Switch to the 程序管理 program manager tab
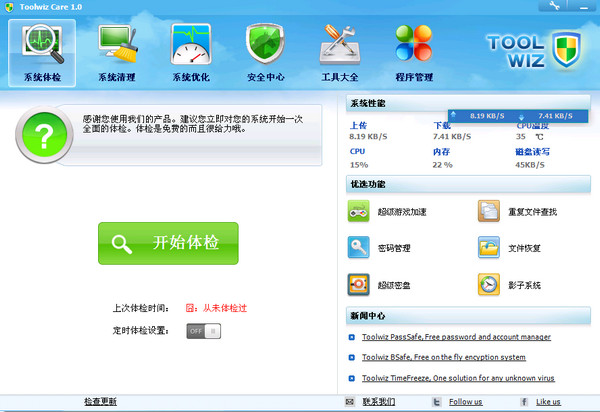The image size is (600, 412). pyautogui.click(x=414, y=53)
